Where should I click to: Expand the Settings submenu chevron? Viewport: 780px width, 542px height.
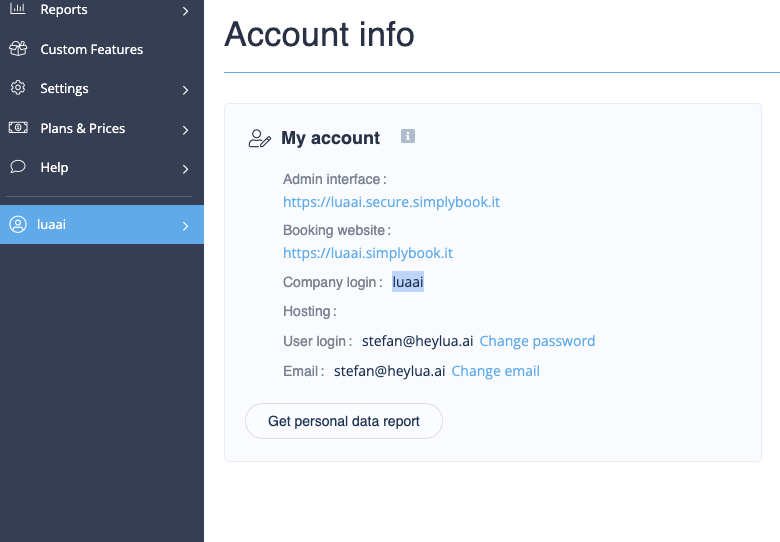186,90
